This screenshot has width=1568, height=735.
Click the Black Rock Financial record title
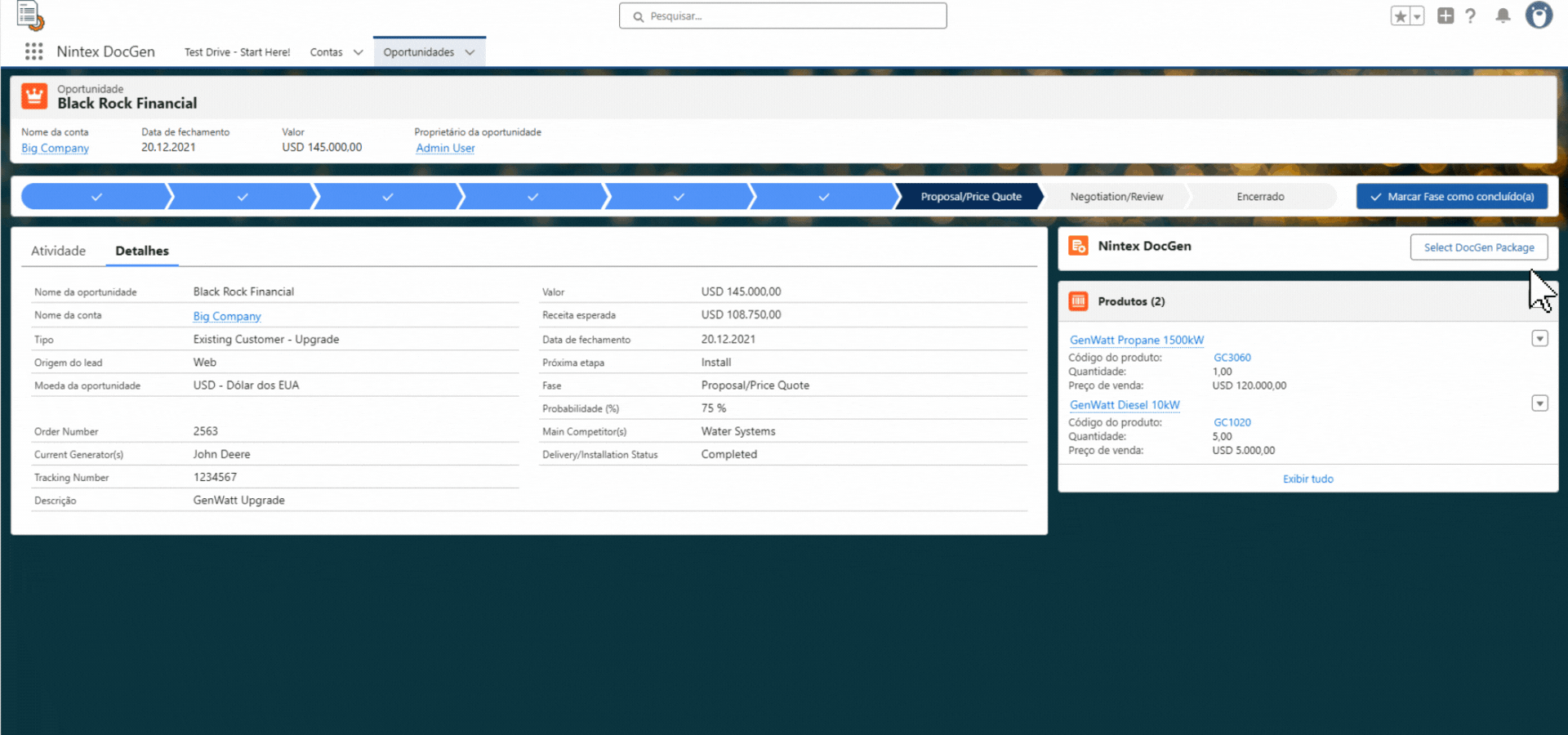127,104
